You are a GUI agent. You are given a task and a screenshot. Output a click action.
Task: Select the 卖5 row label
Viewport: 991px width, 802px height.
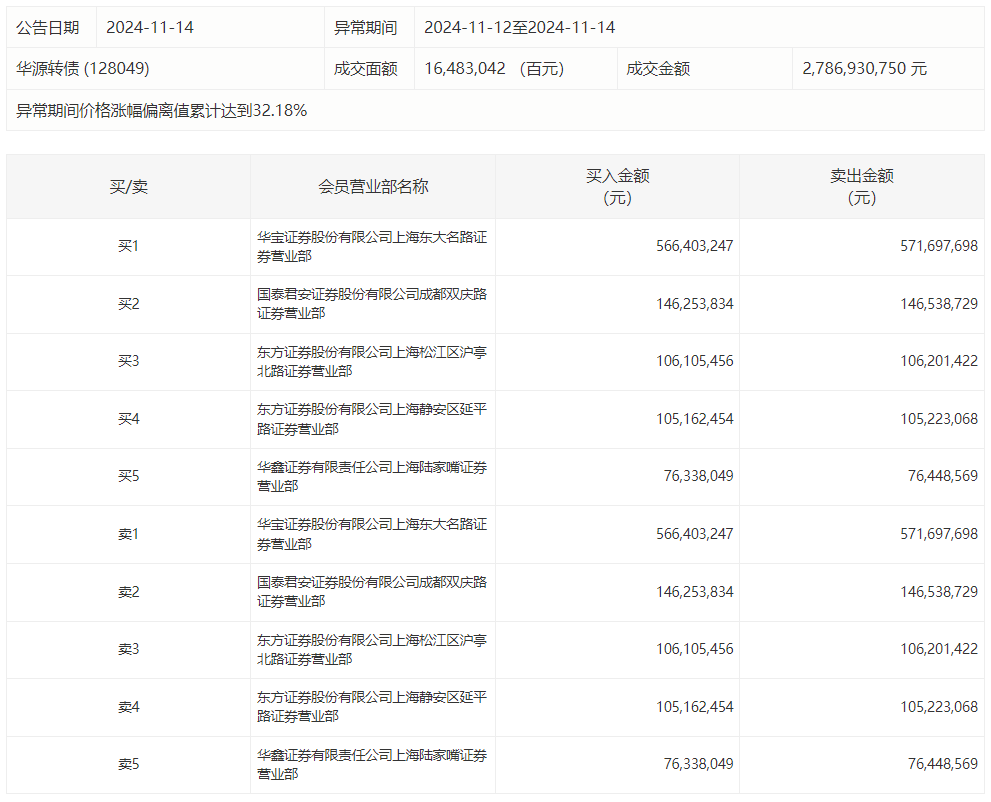[128, 765]
